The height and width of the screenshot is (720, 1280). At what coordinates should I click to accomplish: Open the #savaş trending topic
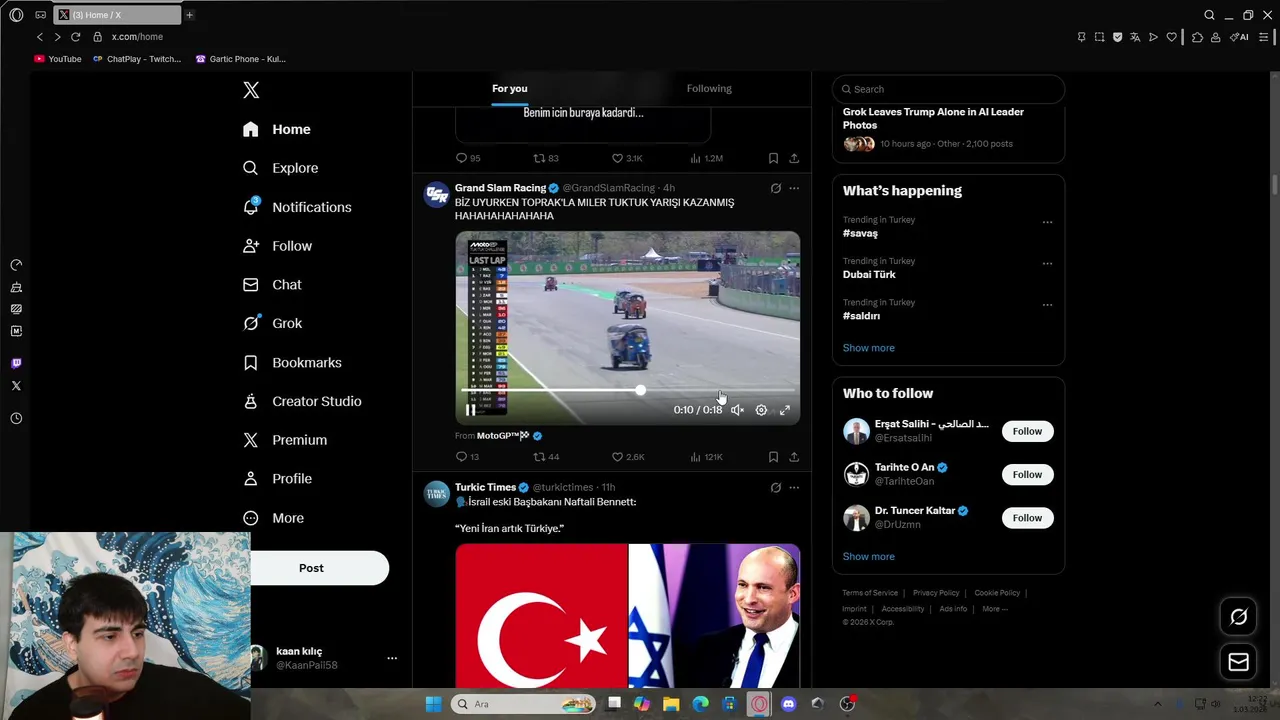[x=860, y=233]
